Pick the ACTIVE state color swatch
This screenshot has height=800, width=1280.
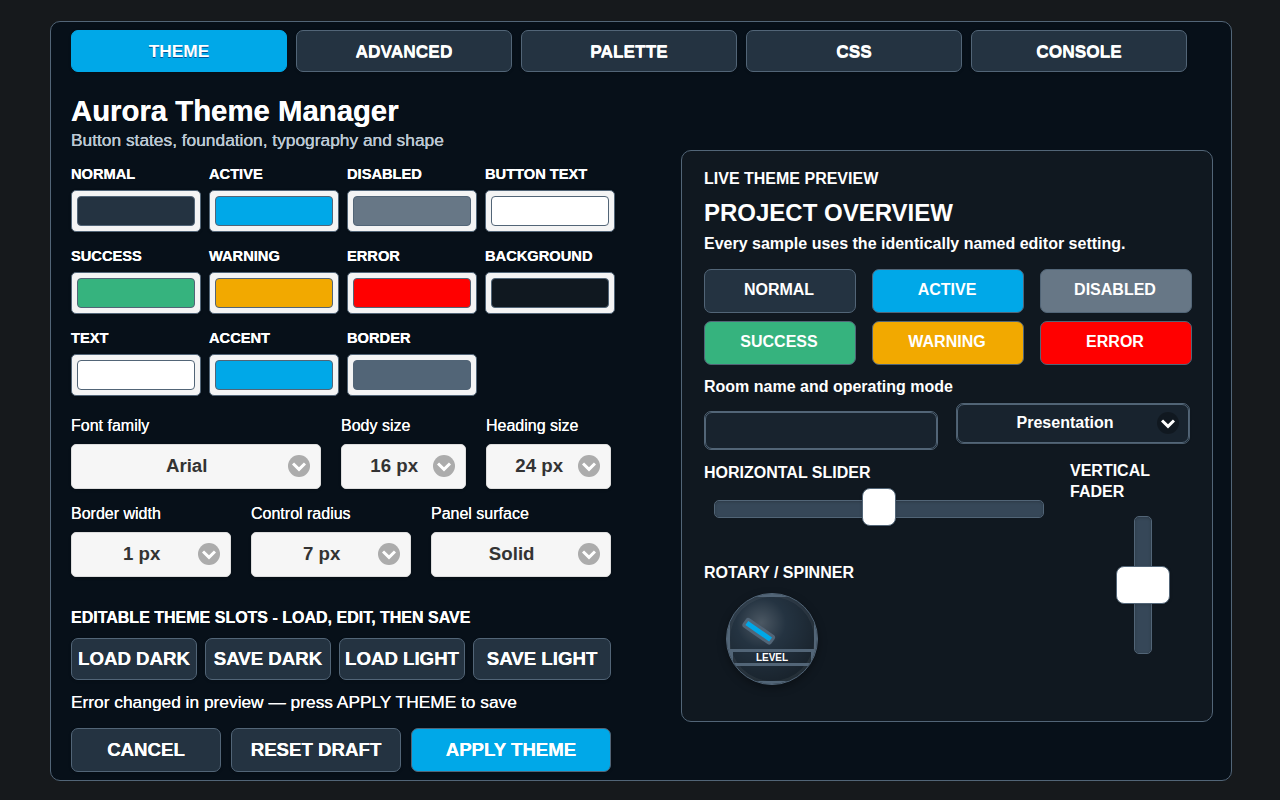tap(274, 211)
